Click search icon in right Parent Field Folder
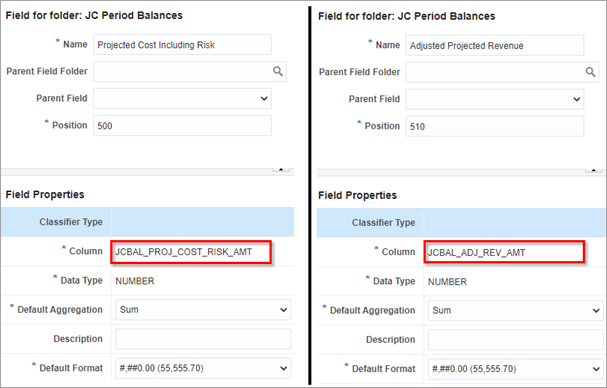607x388 pixels. pyautogui.click(x=590, y=72)
